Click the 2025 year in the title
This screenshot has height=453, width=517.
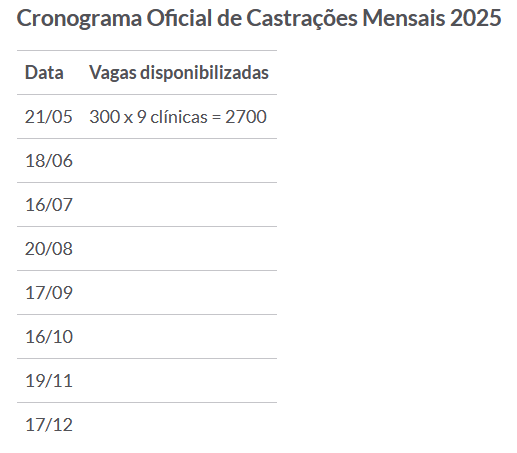point(476,18)
